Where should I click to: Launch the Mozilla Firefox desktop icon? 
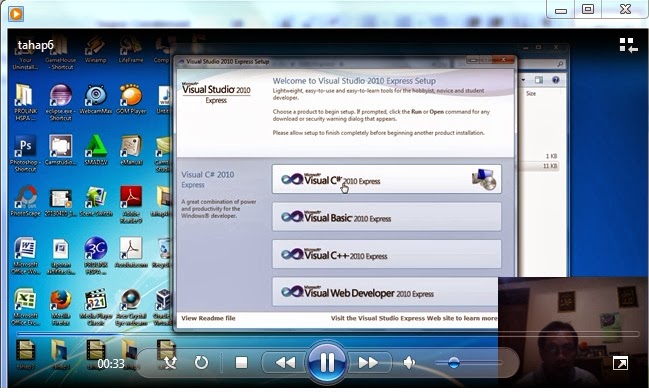pos(60,307)
